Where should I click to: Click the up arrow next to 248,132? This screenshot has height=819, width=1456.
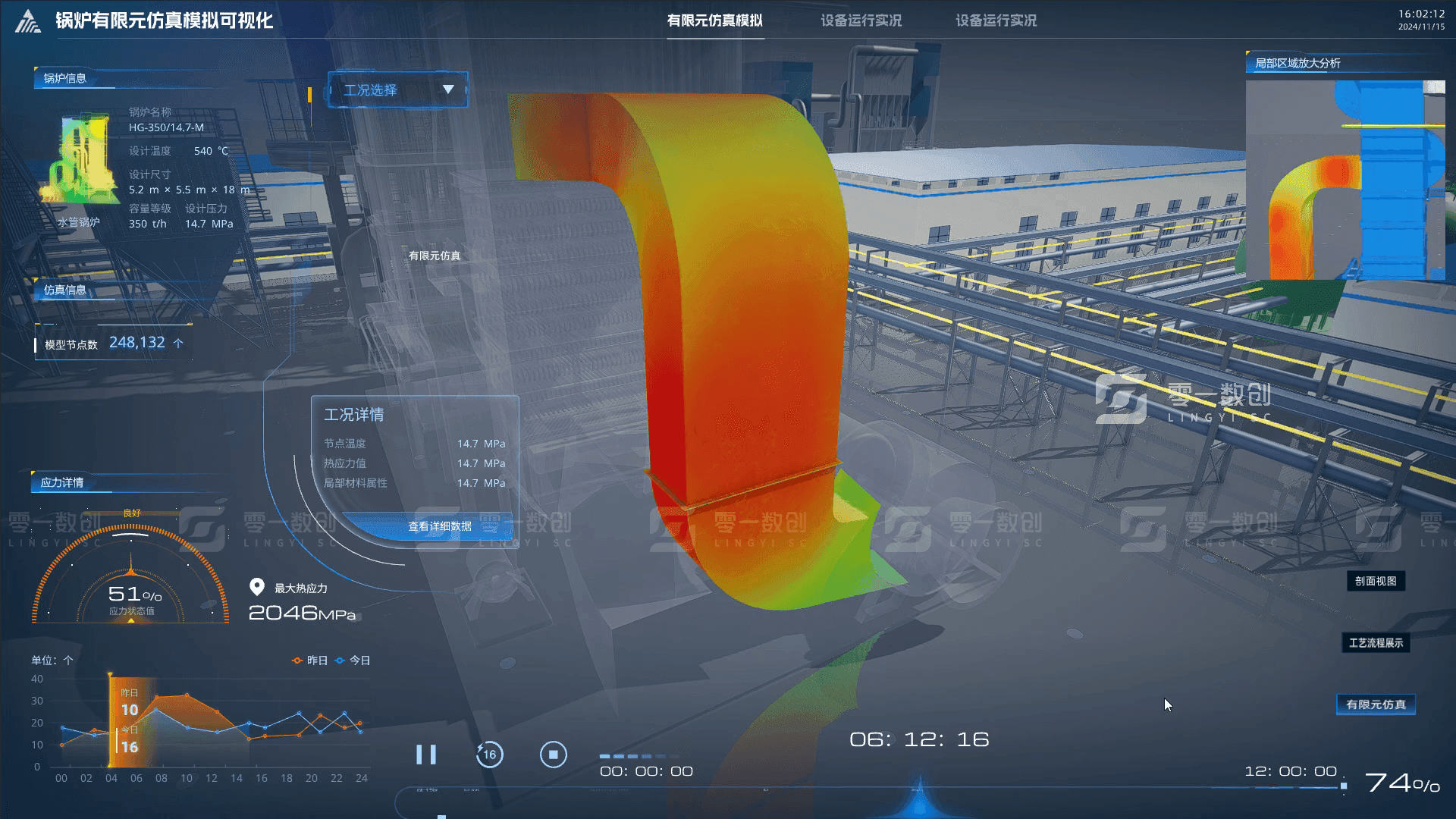[178, 344]
